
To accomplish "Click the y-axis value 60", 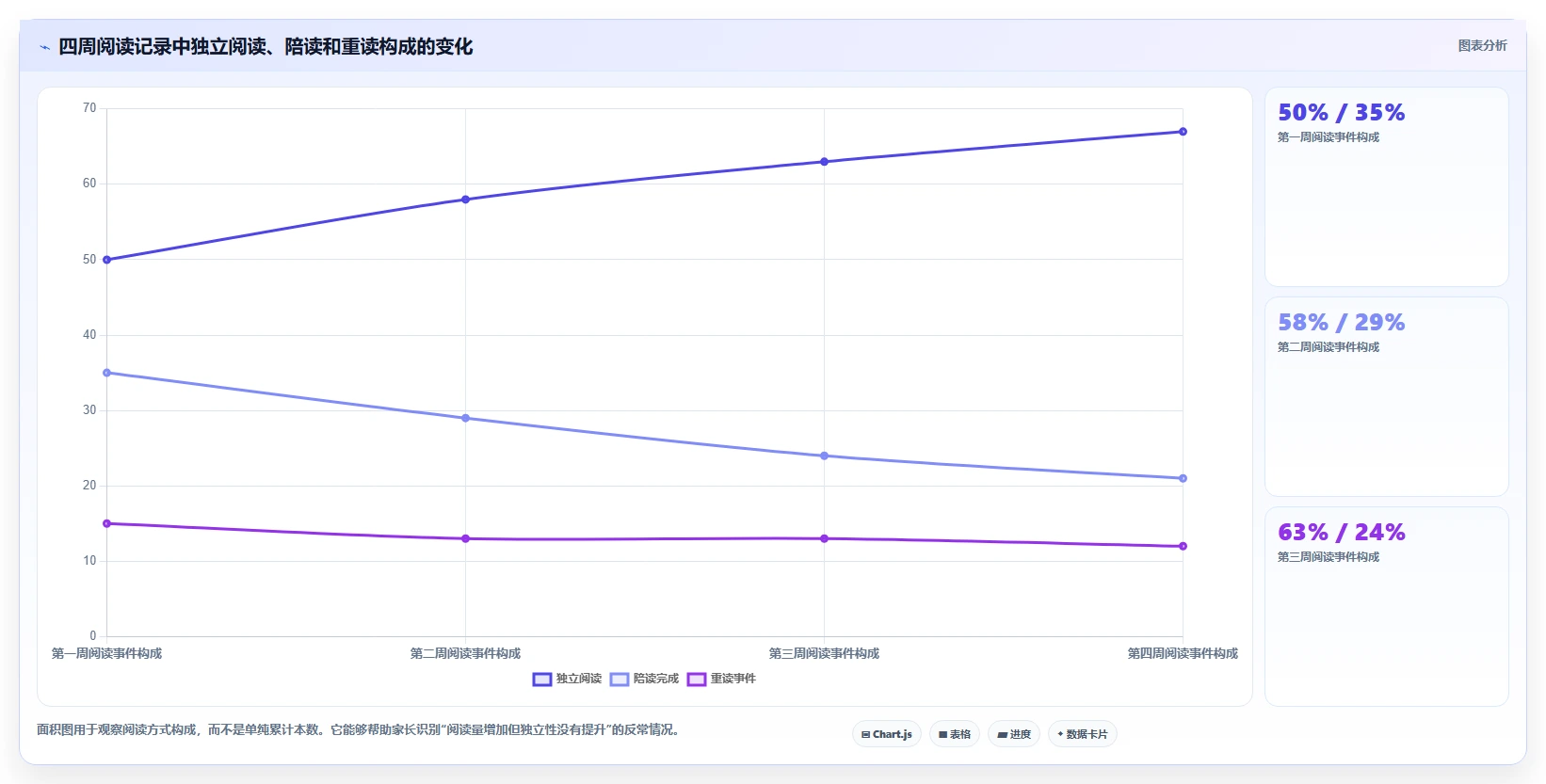I will (x=89, y=184).
